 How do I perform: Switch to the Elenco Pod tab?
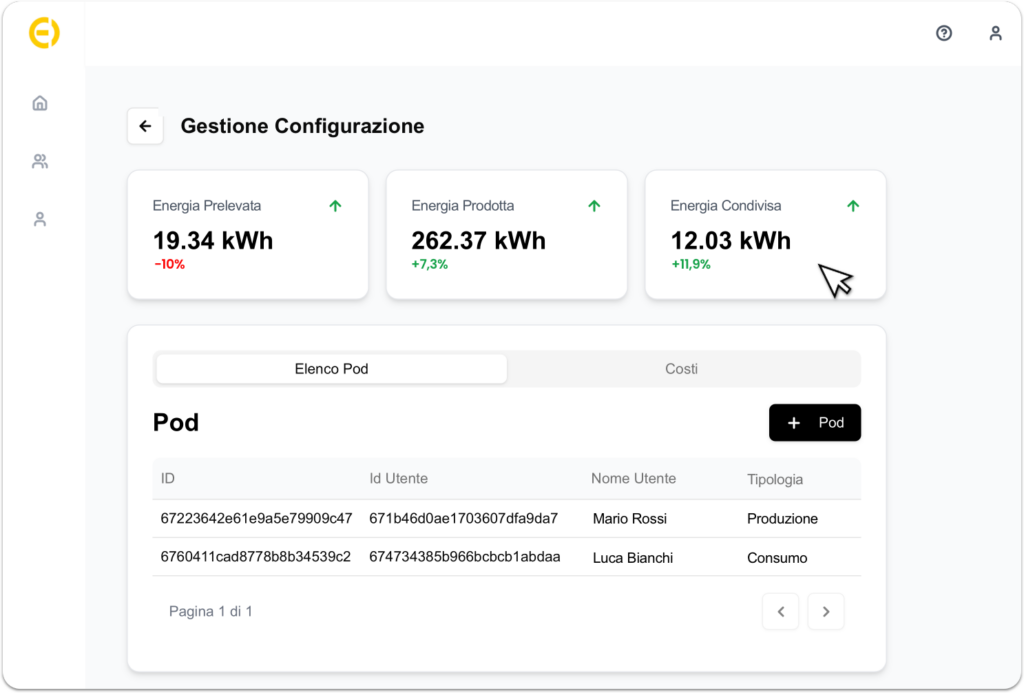click(x=332, y=369)
